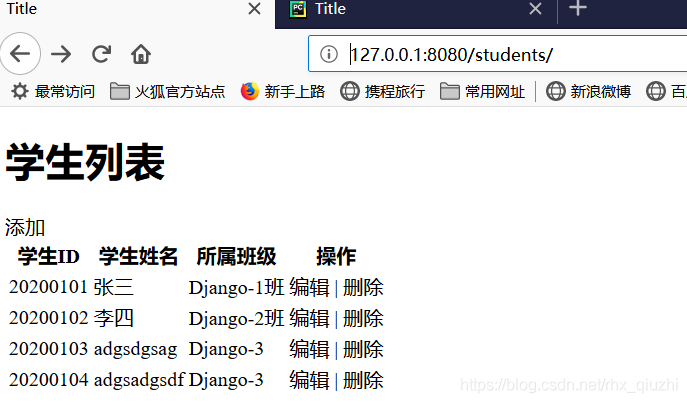The width and height of the screenshot is (687, 403).
Task: Click student ID 20200103
Action: coord(48,349)
